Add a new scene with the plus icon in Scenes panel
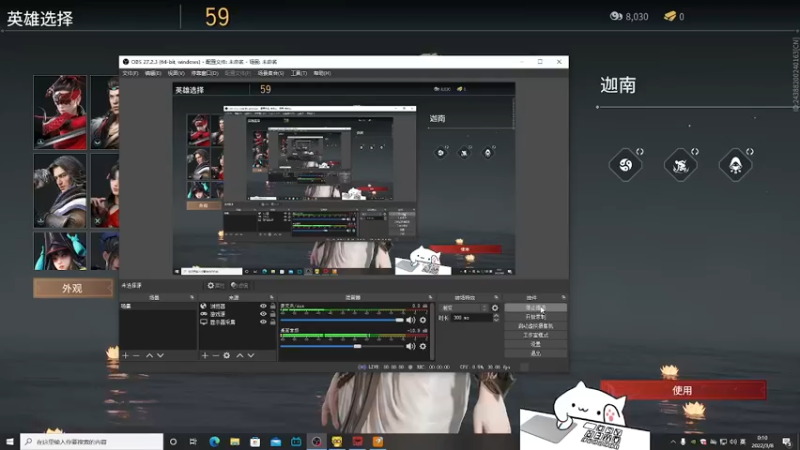Viewport: 800px width, 450px height. click(126, 355)
